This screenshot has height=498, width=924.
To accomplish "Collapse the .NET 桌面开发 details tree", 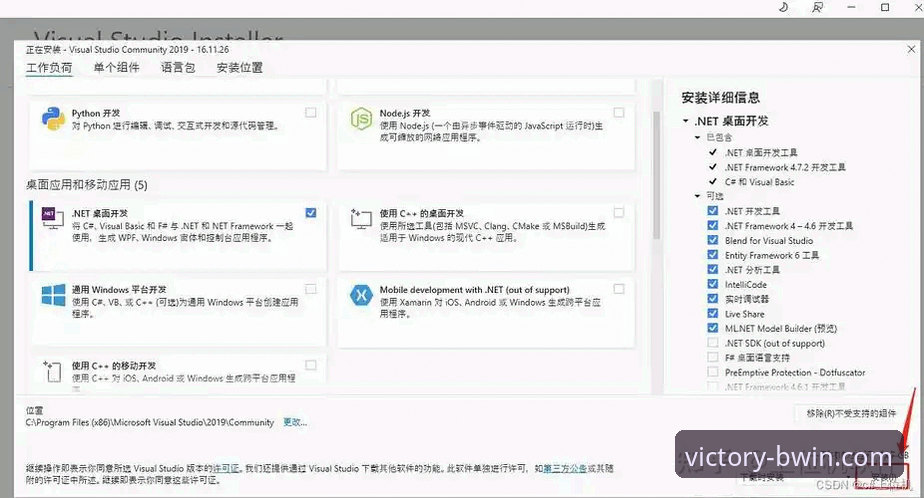I will pos(685,121).
